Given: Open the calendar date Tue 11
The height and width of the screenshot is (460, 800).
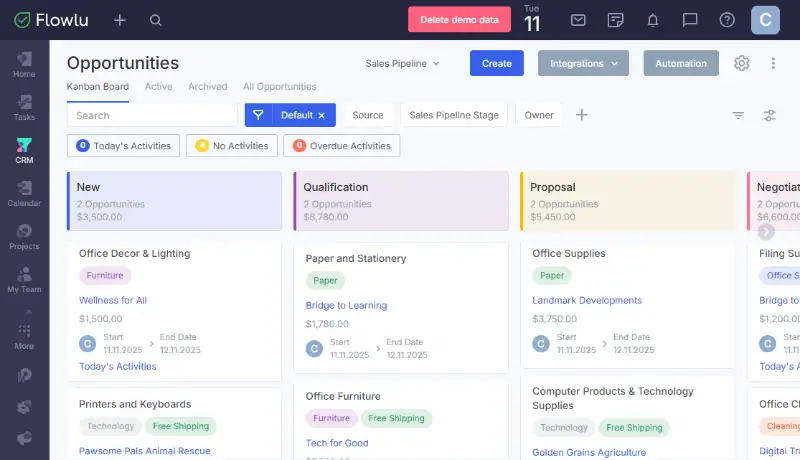Looking at the screenshot, I should point(532,19).
